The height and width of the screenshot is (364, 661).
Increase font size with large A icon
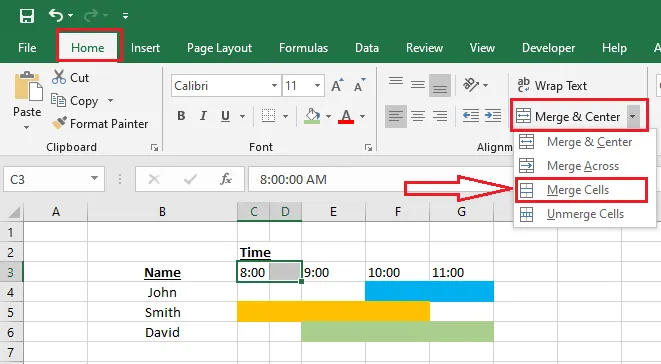coord(337,86)
